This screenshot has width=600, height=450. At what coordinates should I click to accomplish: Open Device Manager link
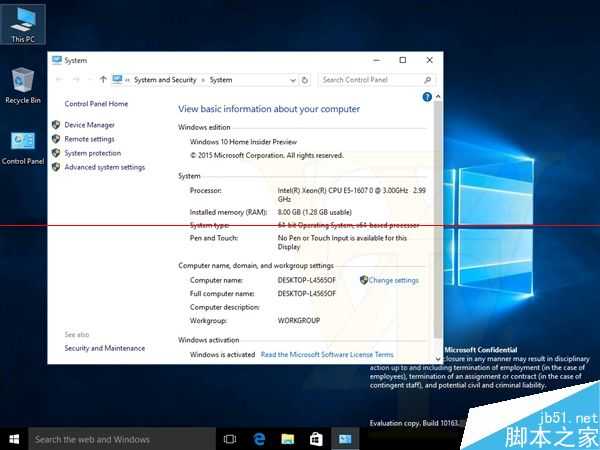[x=90, y=125]
